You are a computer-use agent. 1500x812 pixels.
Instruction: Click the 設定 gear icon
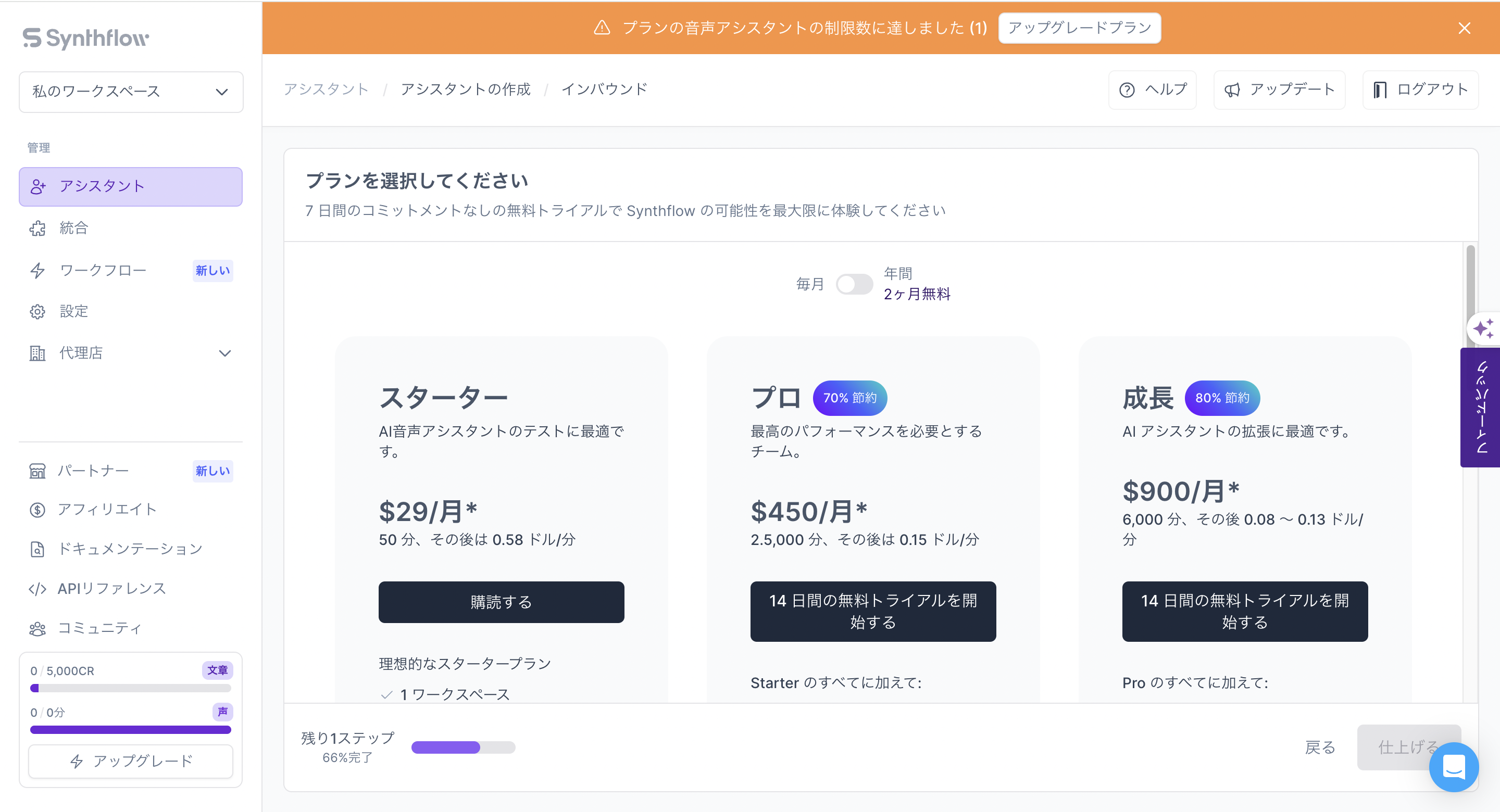click(38, 311)
